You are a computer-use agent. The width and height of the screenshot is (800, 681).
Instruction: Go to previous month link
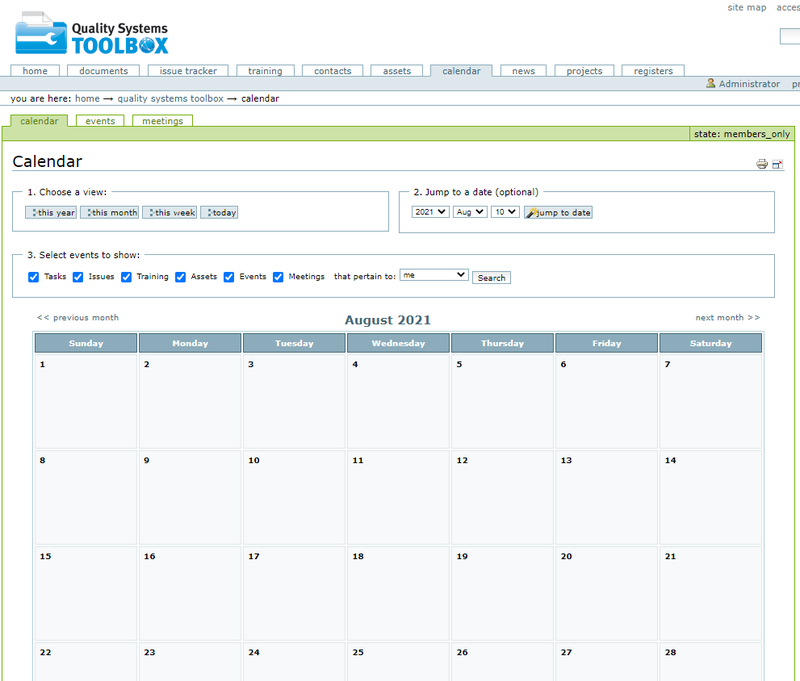pyautogui.click(x=78, y=317)
